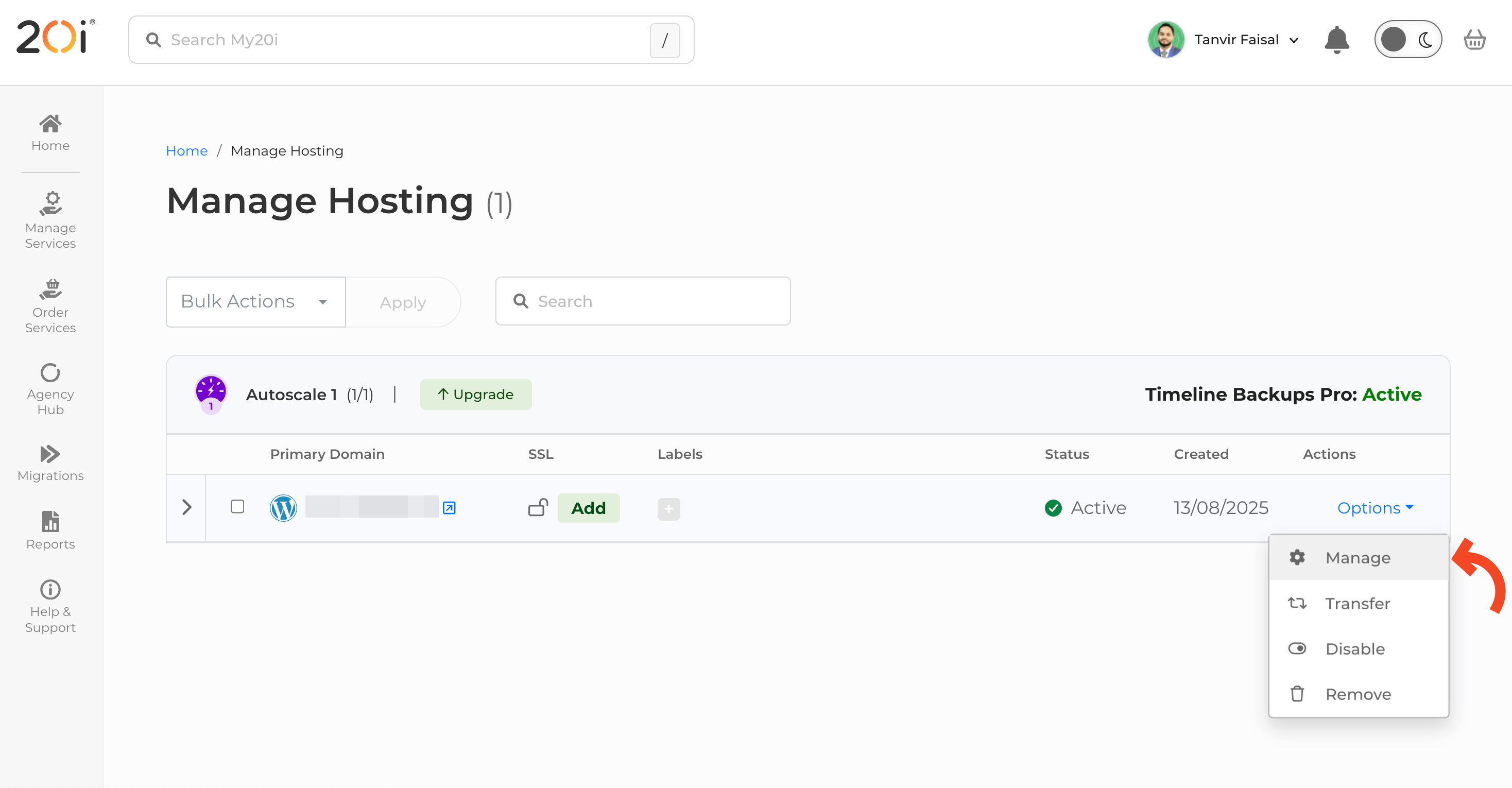Open Order Services in sidebar
The width and height of the screenshot is (1512, 788).
click(50, 306)
